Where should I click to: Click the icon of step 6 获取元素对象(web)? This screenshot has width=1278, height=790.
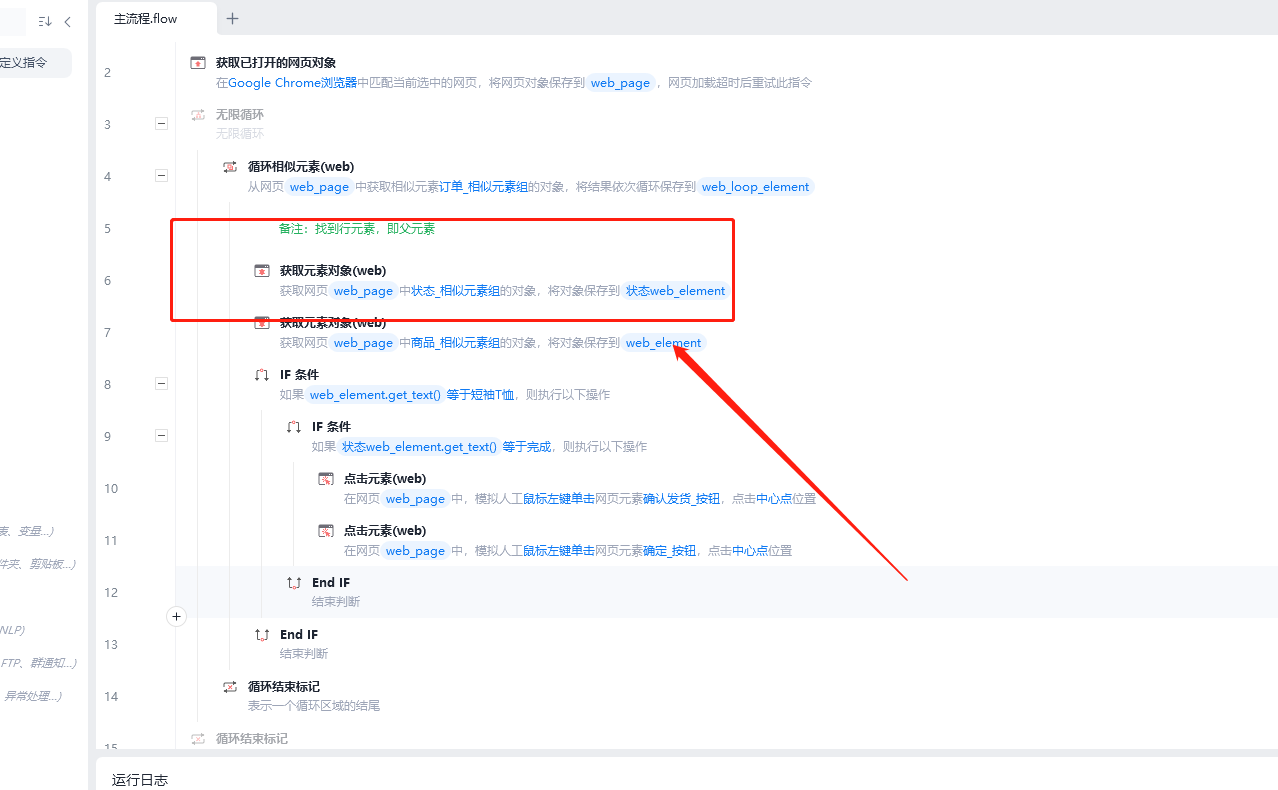point(262,271)
